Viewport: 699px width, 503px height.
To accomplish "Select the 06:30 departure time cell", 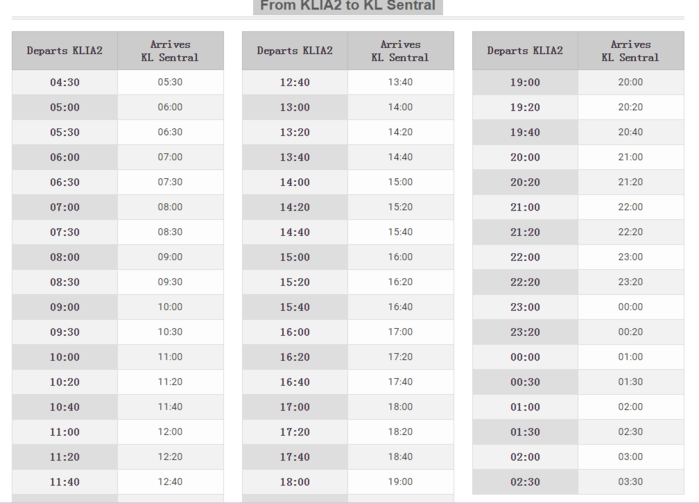I will (65, 183).
